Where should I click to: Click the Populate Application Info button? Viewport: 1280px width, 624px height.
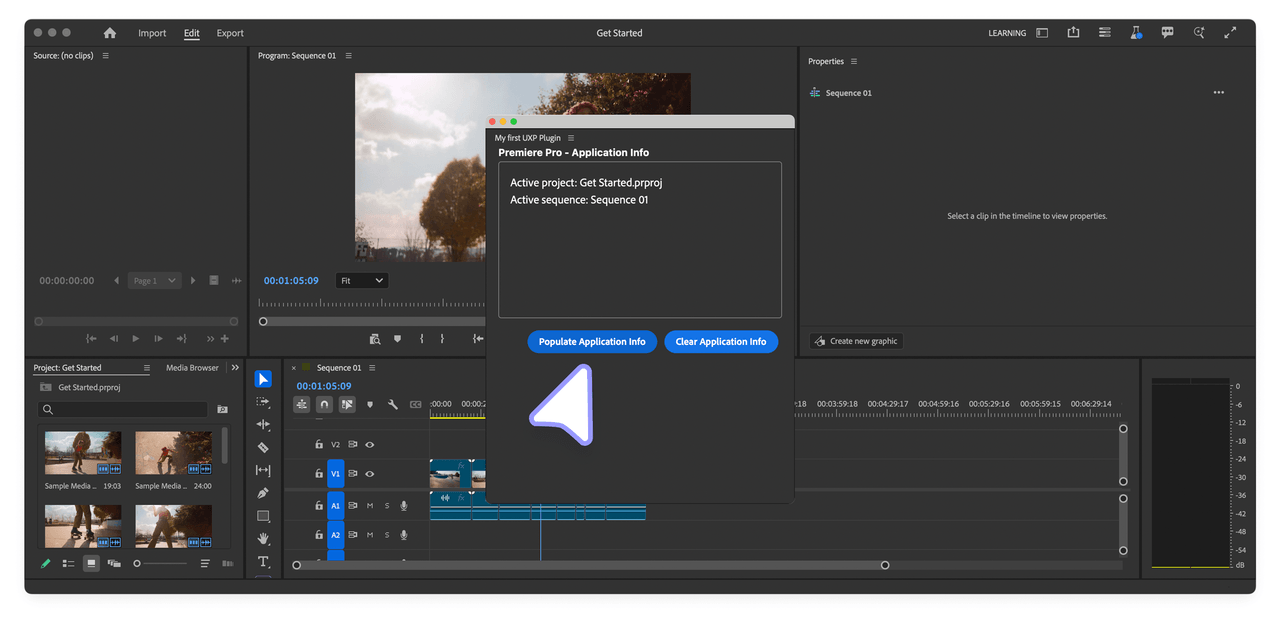pos(592,341)
